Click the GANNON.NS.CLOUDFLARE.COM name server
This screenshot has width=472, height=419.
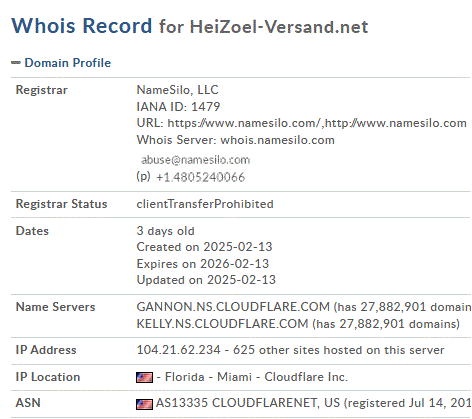(233, 307)
